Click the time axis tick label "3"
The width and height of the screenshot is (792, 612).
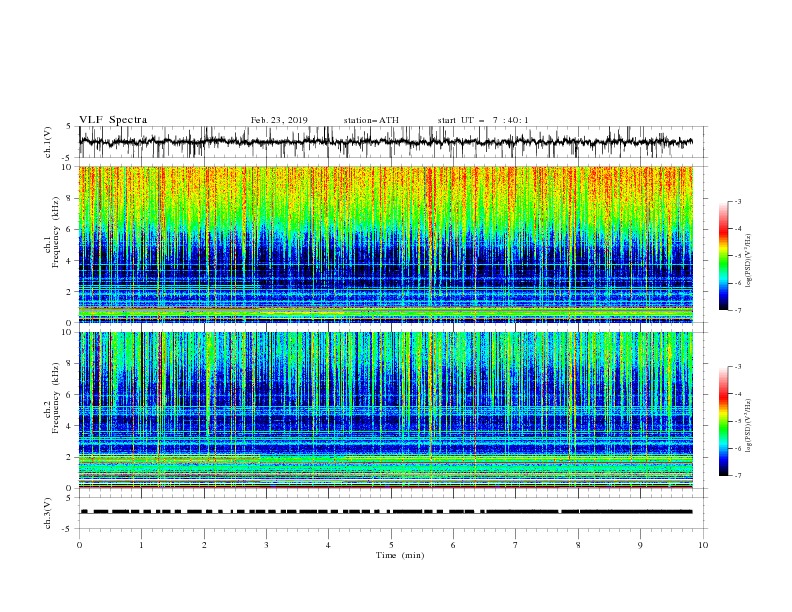(266, 545)
